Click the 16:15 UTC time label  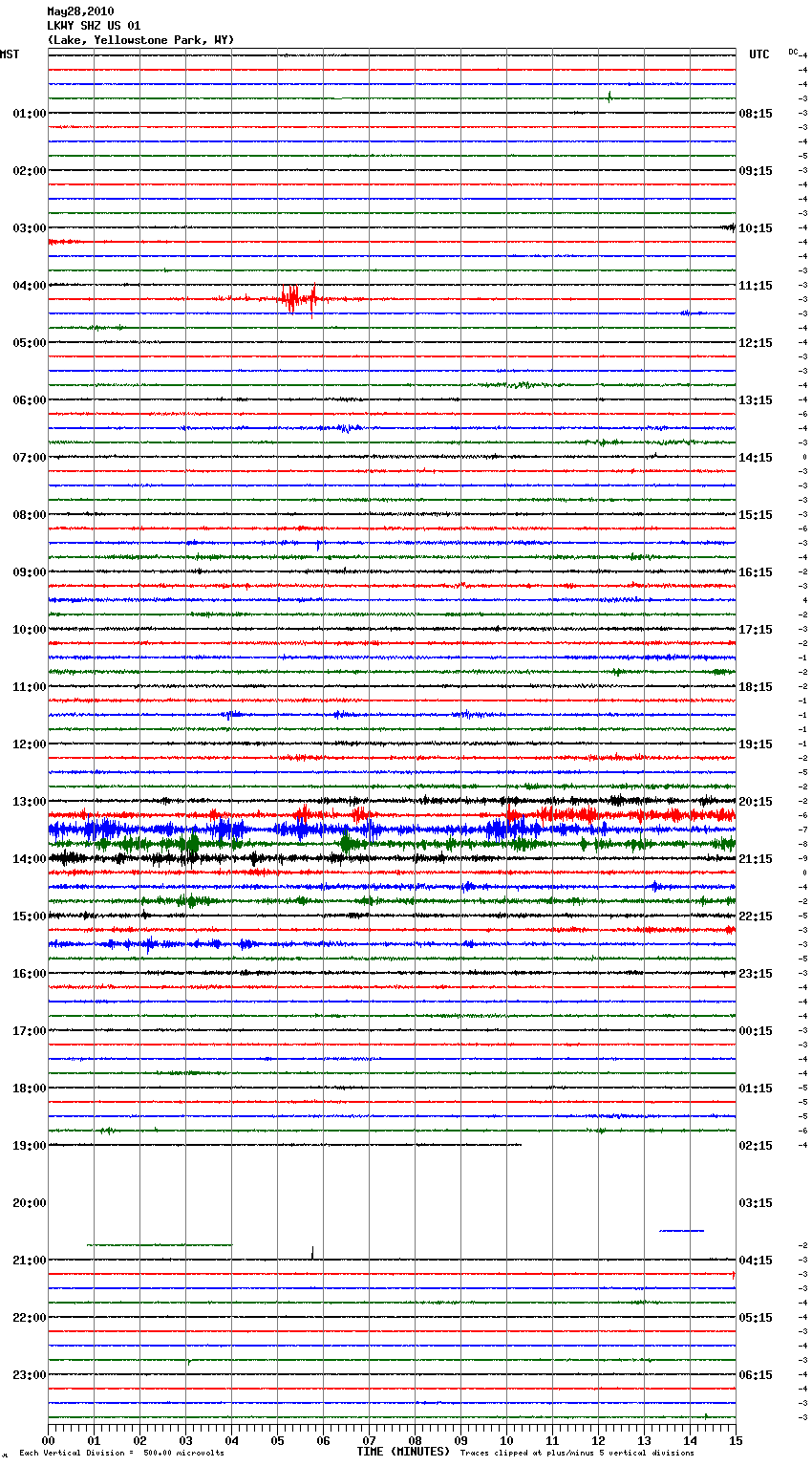[x=756, y=572]
